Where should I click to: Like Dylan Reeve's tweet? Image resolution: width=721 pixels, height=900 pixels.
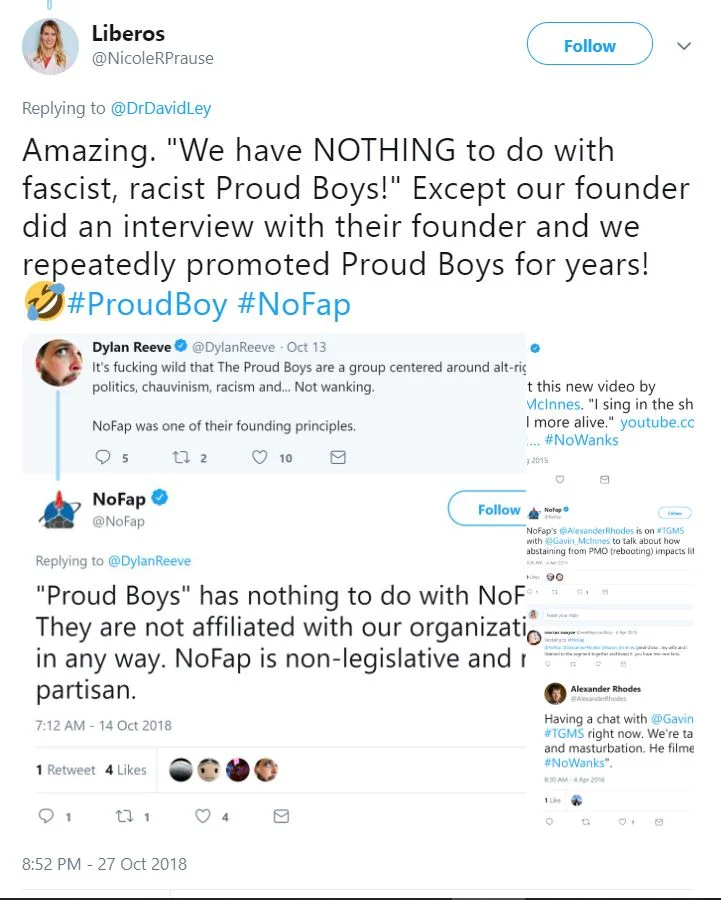[x=260, y=458]
